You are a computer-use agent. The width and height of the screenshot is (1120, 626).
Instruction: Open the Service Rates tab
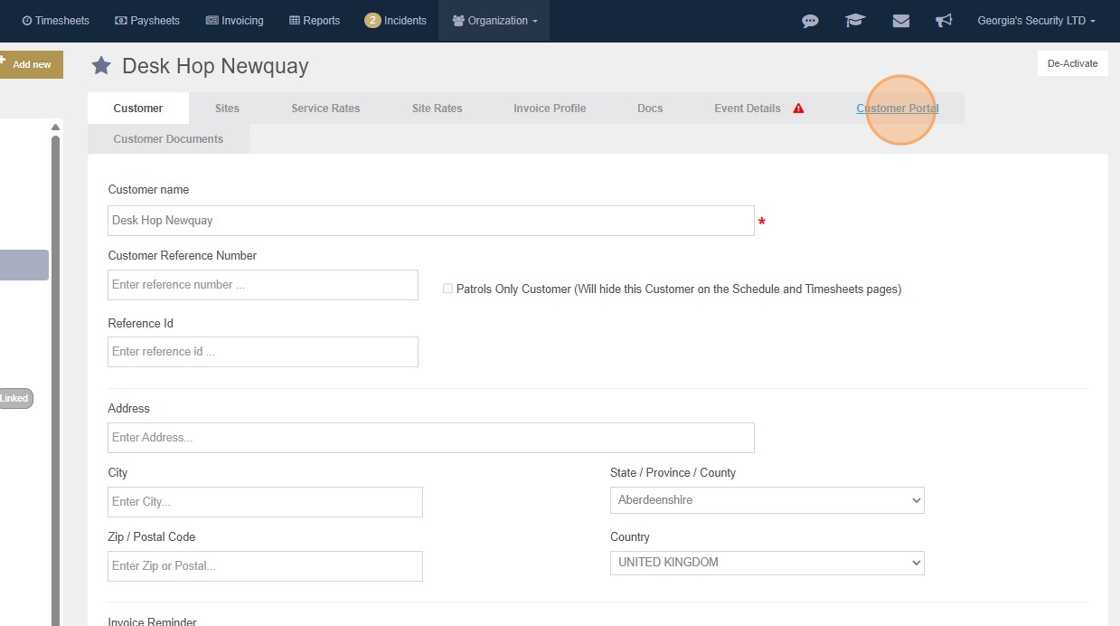point(326,109)
